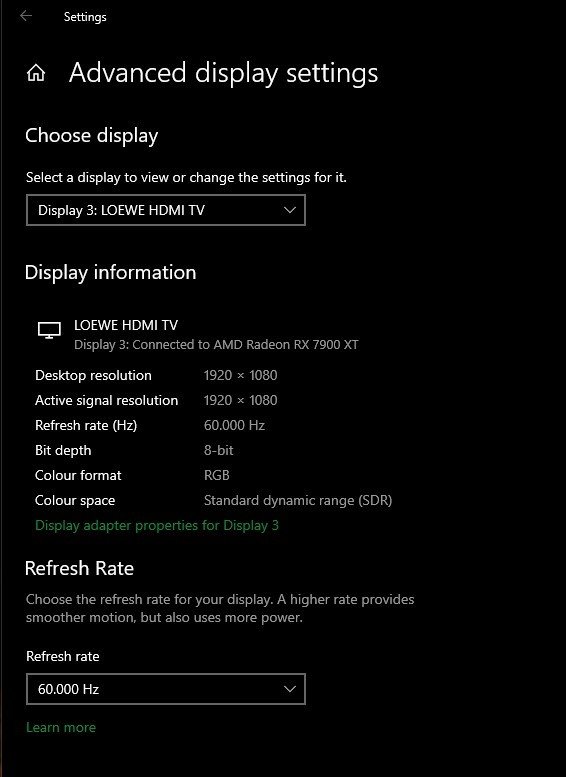Viewport: 566px width, 777px height.
Task: Click the monitor icon beside LOEWE HDMI TV
Action: click(x=49, y=330)
